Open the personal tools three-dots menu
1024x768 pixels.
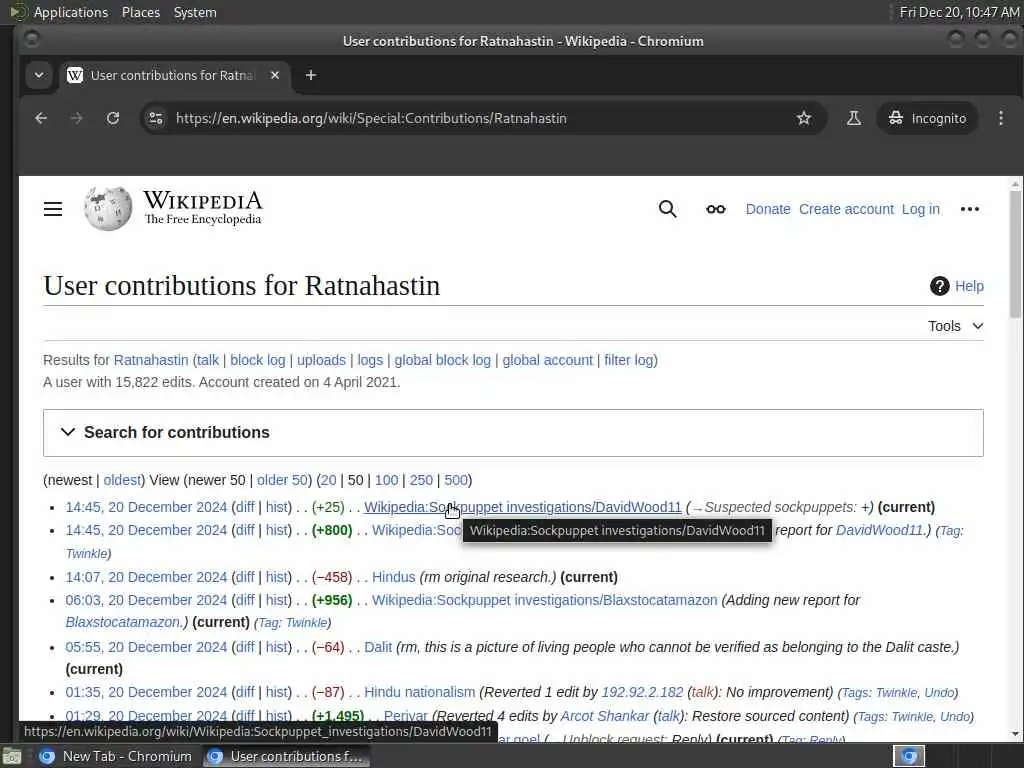tap(970, 209)
